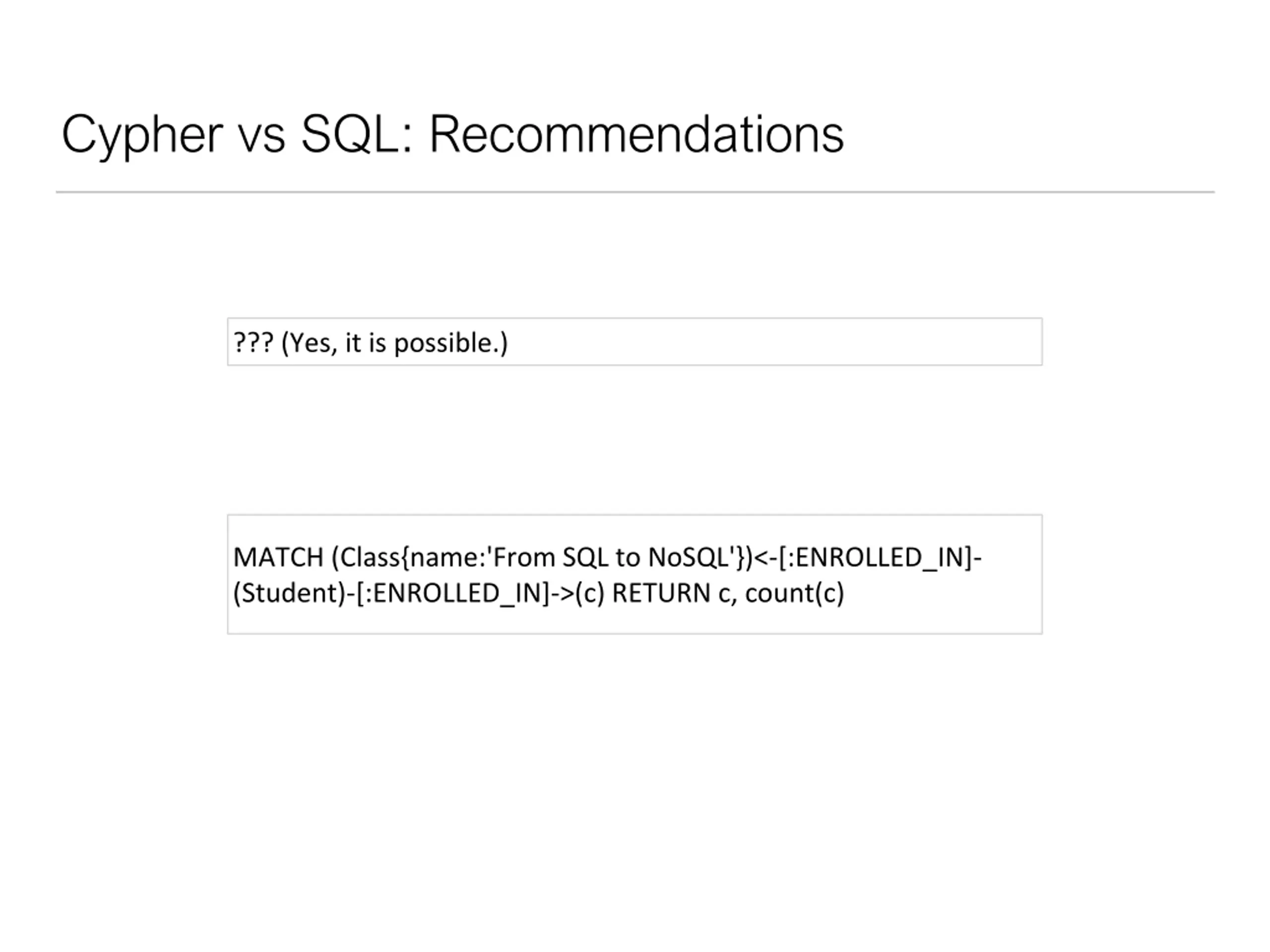Click "count(c)" at the query end
This screenshot has width=1270, height=952.
pos(795,594)
